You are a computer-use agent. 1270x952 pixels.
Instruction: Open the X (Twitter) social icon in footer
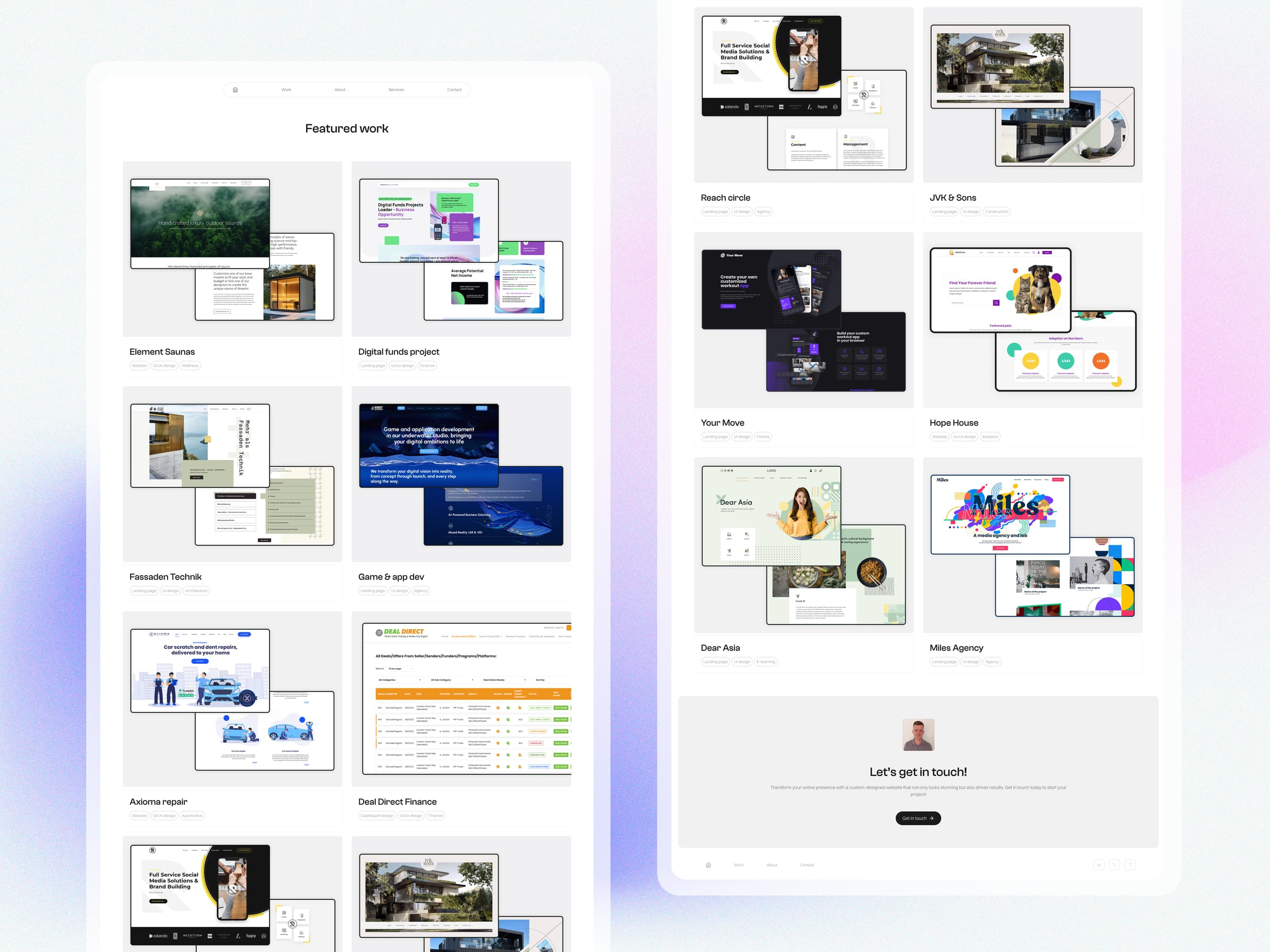click(1114, 865)
